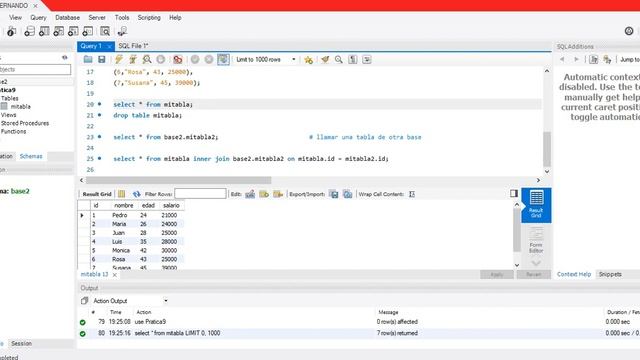
Task: Click the refresh results icon
Action: tap(136, 194)
